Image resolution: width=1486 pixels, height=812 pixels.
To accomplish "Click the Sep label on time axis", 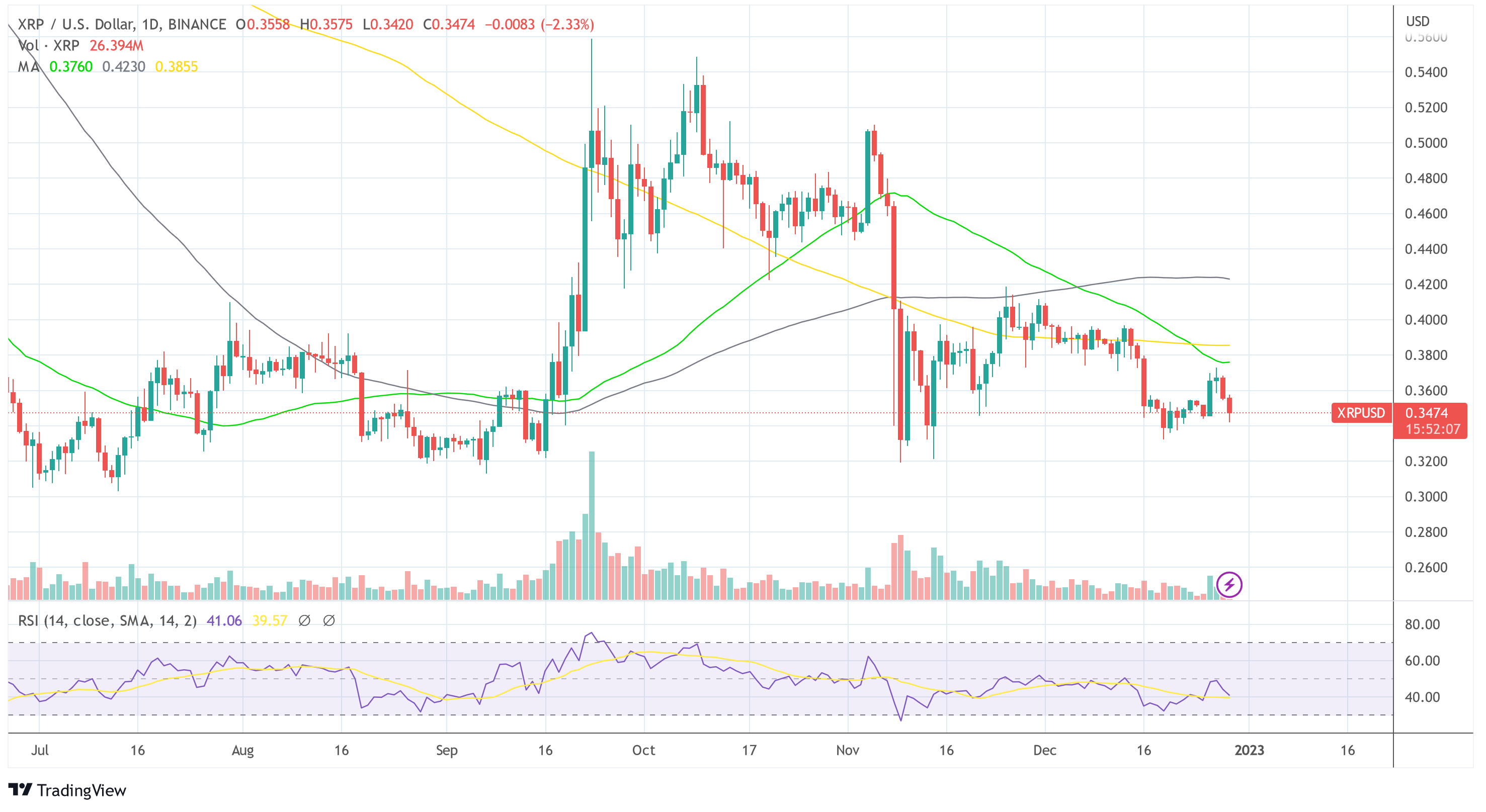I will (x=447, y=750).
